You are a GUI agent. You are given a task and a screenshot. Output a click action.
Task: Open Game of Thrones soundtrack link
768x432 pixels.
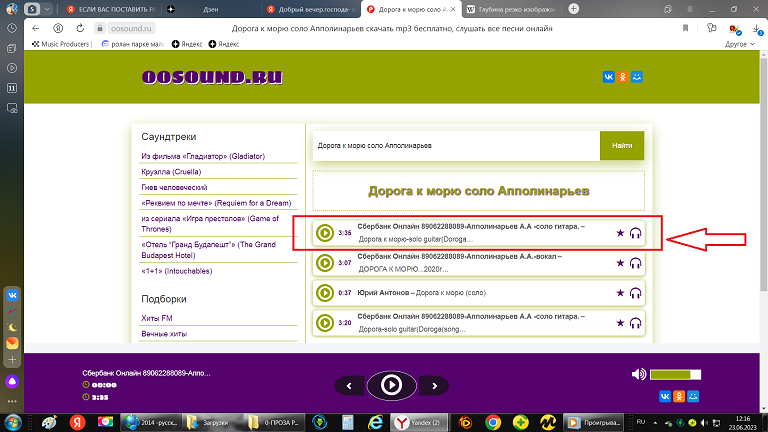click(210, 224)
